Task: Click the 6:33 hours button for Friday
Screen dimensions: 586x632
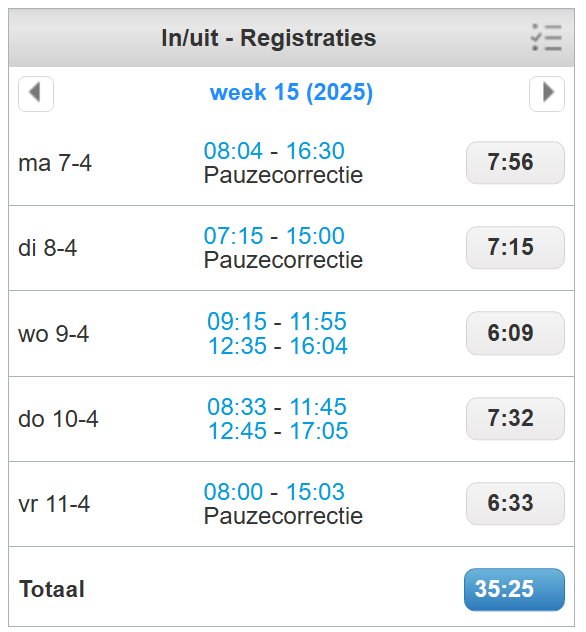Action: click(515, 503)
